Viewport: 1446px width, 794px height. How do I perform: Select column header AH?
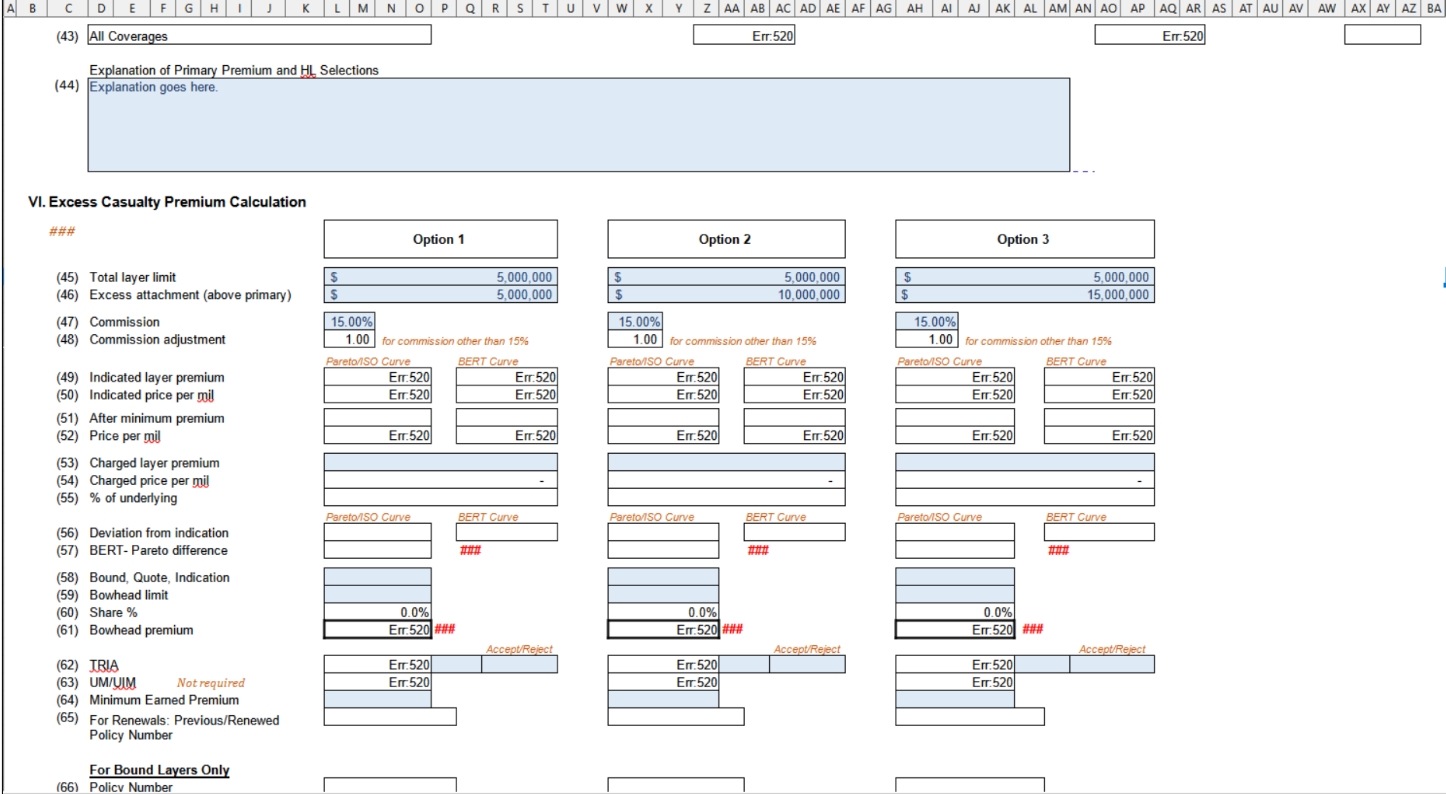[x=915, y=8]
